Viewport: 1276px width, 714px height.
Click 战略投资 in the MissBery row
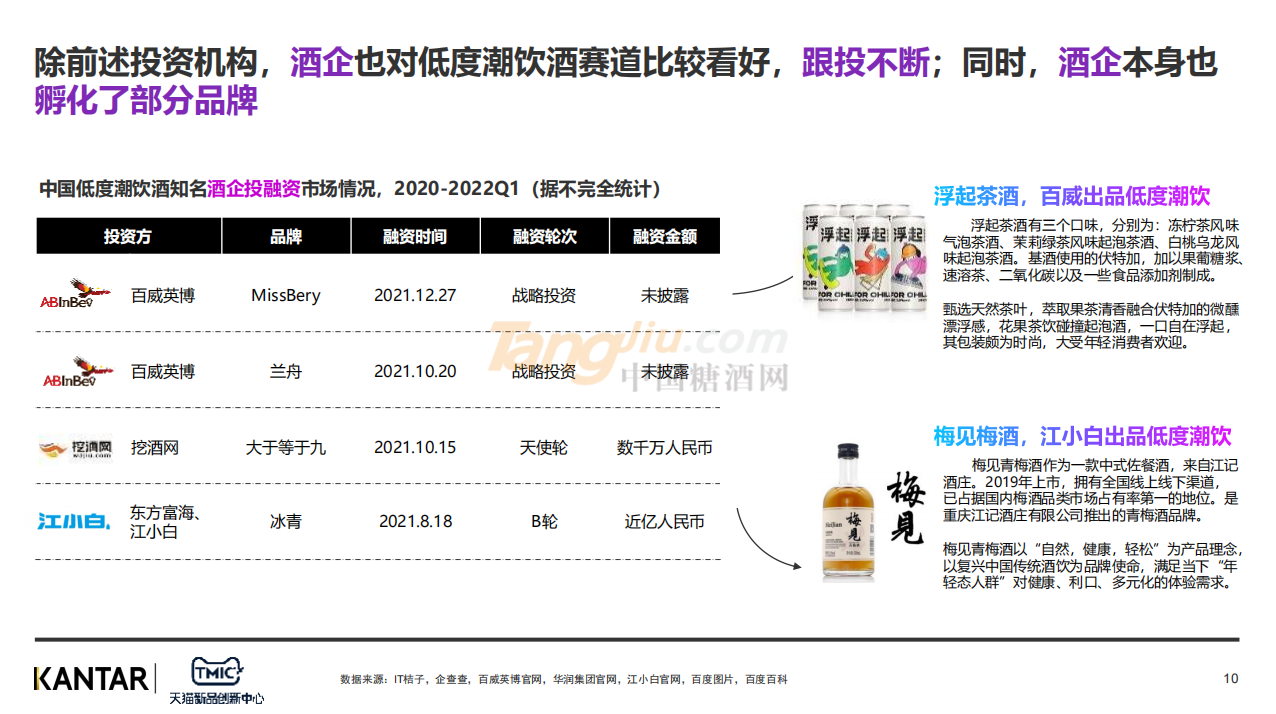pyautogui.click(x=544, y=295)
